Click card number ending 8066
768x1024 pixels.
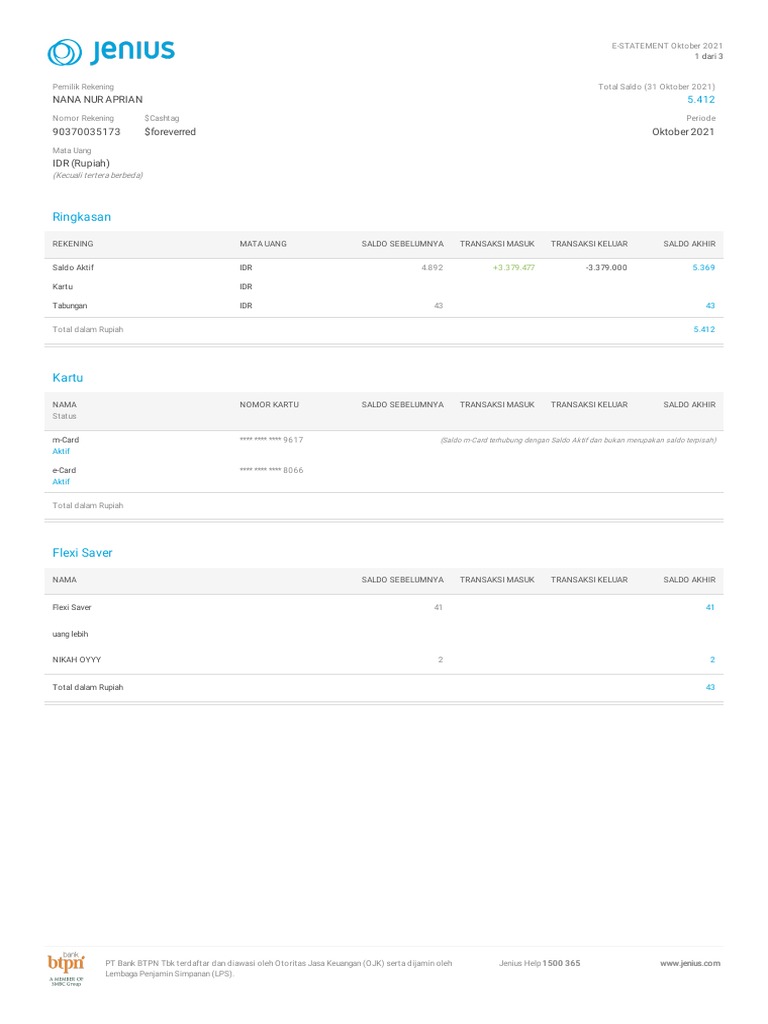point(272,470)
